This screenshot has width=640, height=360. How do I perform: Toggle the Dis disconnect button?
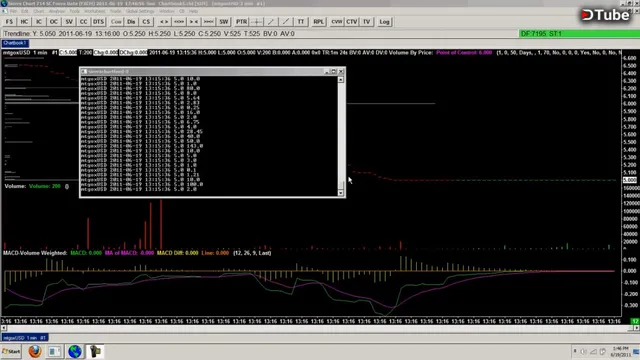(x=131, y=22)
